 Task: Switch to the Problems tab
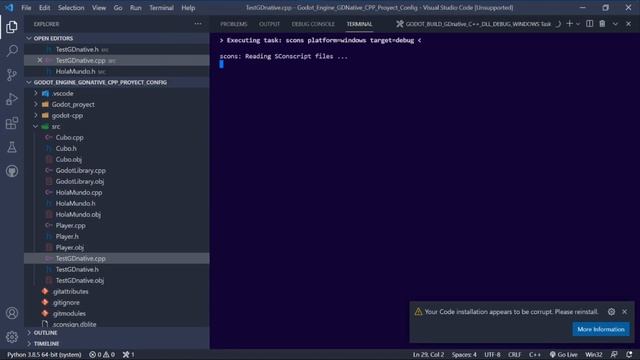234,24
